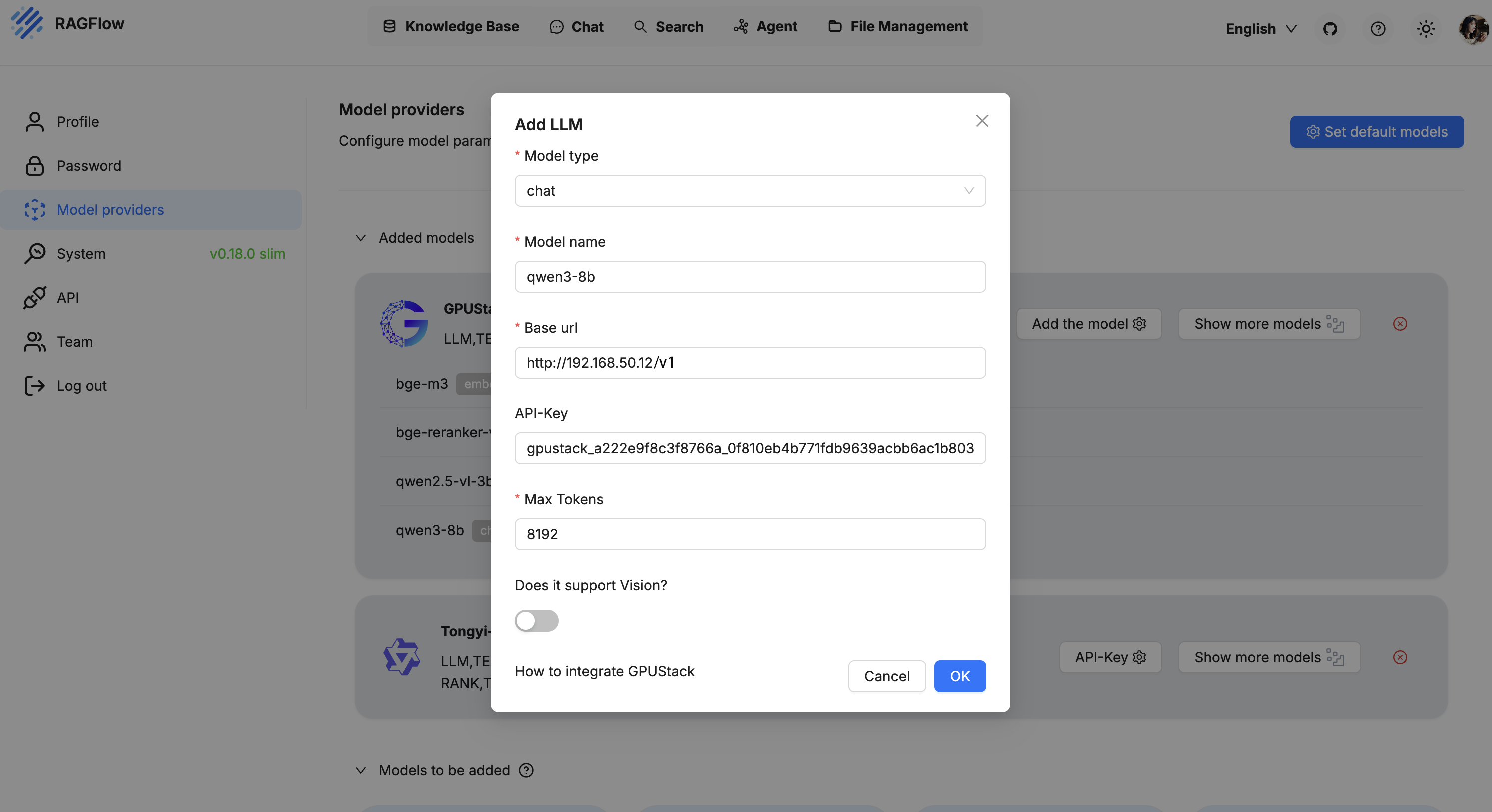1492x812 pixels.
Task: Open the Model type dropdown
Action: click(x=749, y=191)
